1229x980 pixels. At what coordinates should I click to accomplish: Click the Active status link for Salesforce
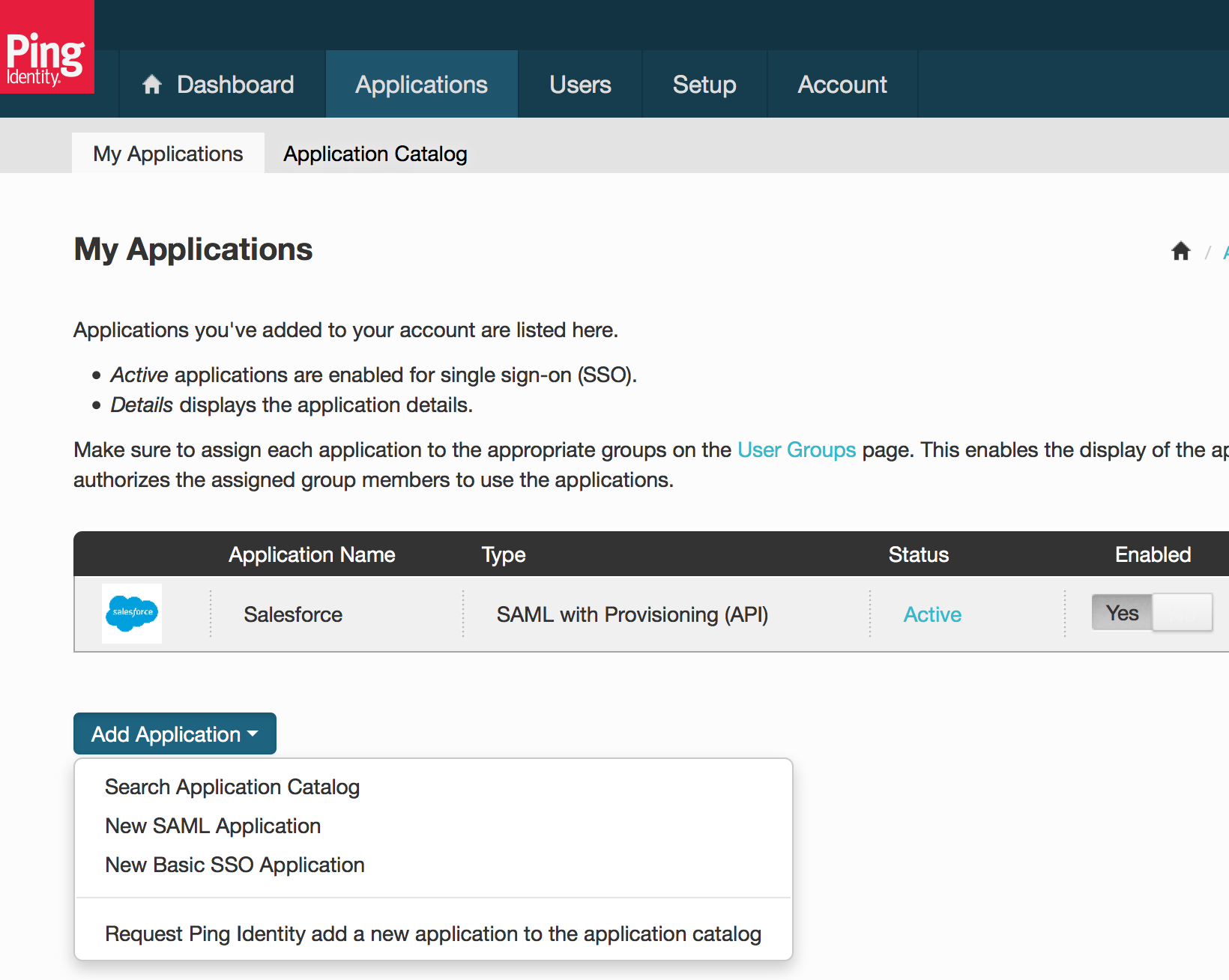coord(931,614)
